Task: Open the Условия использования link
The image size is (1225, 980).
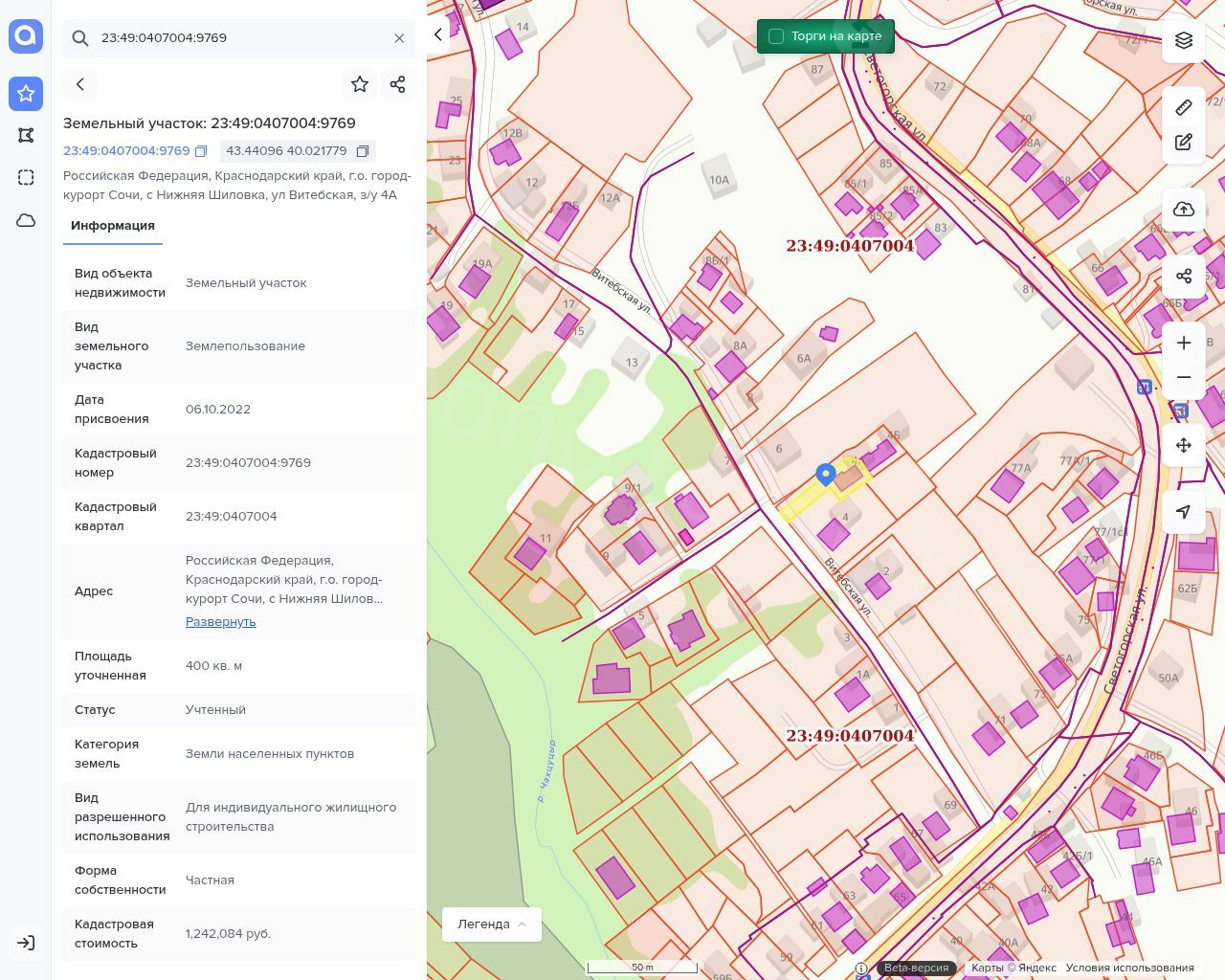Action: pos(1129,968)
